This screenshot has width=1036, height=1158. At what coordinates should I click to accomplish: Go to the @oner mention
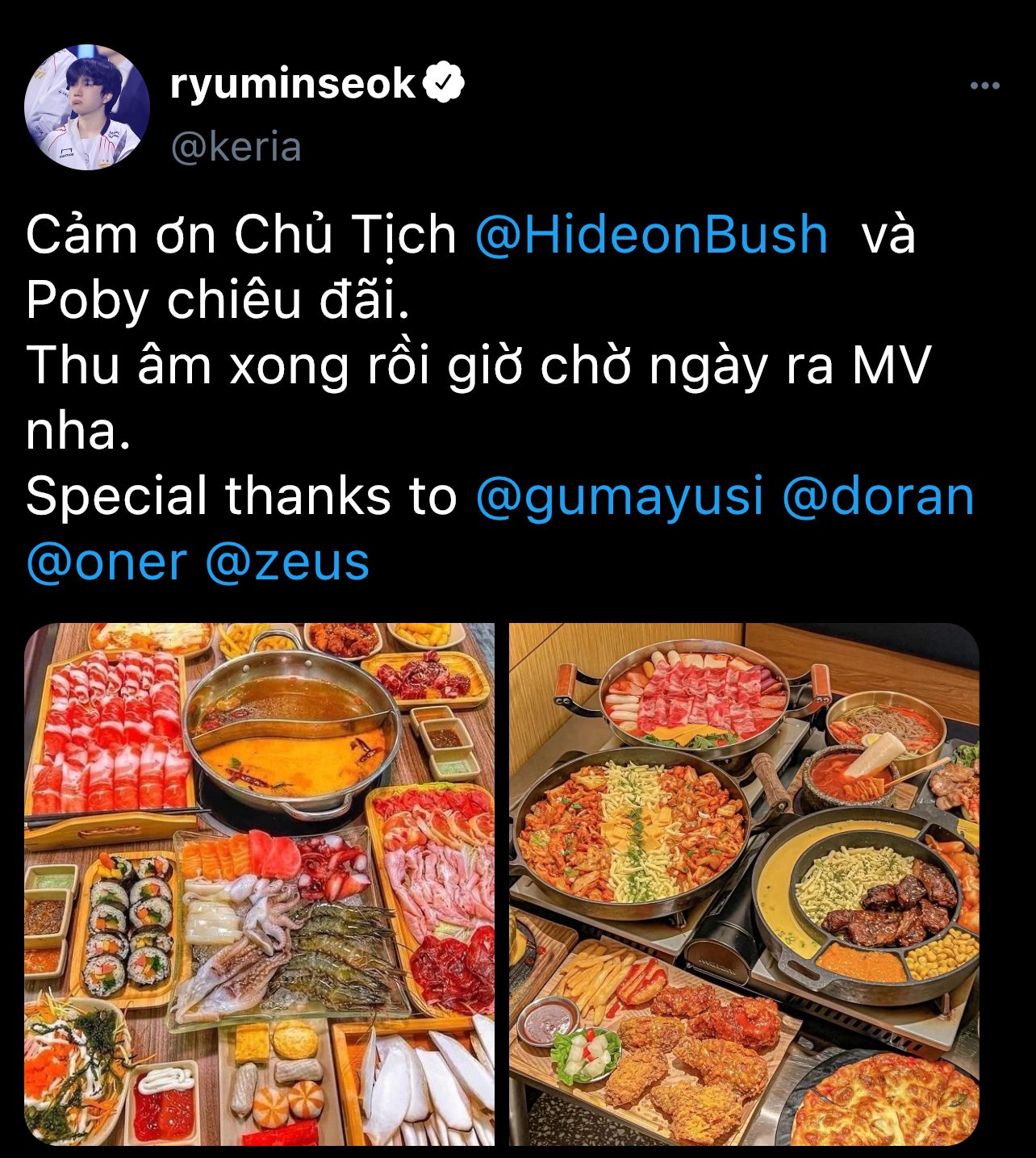(107, 562)
